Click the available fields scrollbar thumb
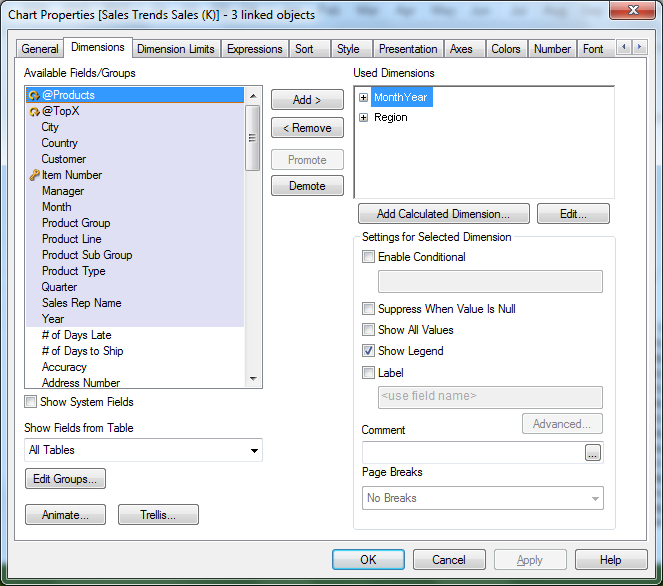This screenshot has width=663, height=586. [253, 138]
